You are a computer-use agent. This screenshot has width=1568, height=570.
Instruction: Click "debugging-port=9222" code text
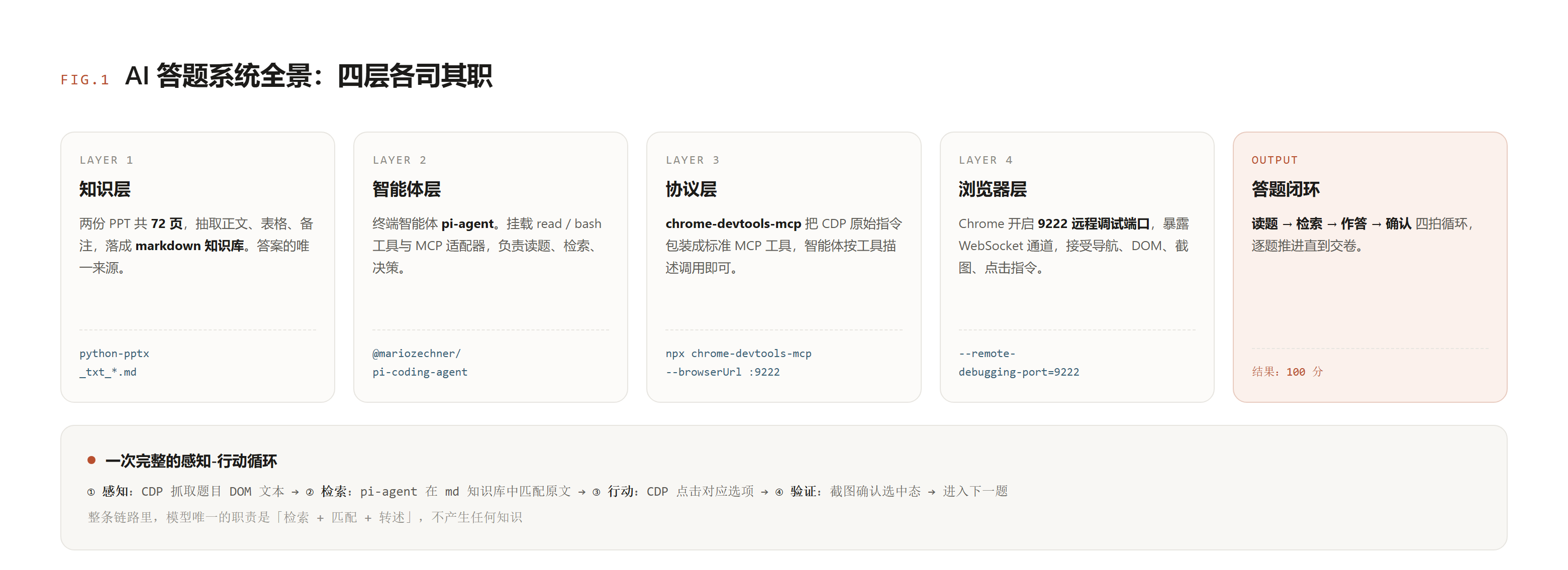click(x=1018, y=372)
